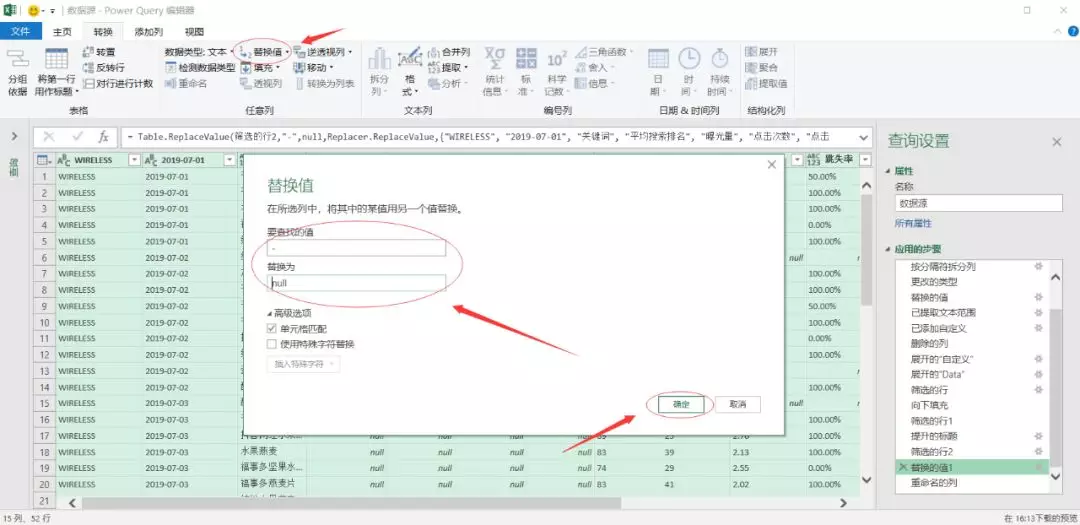
Task: Switch to the 主页 (Home) tab
Action: 63,32
